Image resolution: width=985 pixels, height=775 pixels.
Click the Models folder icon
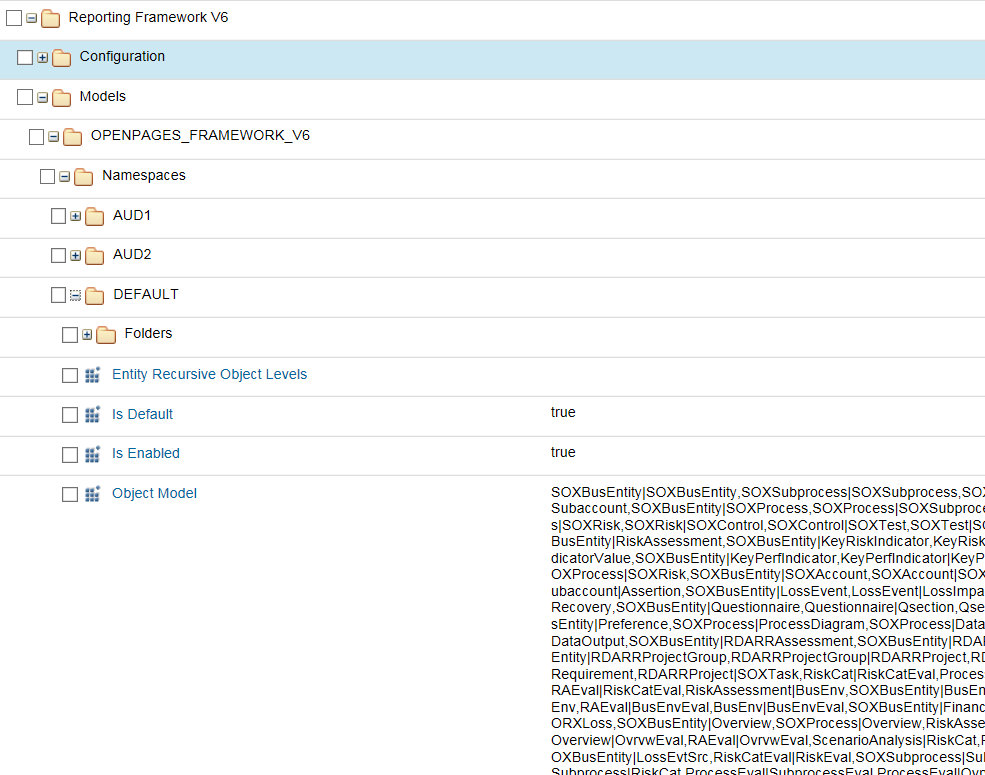click(x=62, y=97)
